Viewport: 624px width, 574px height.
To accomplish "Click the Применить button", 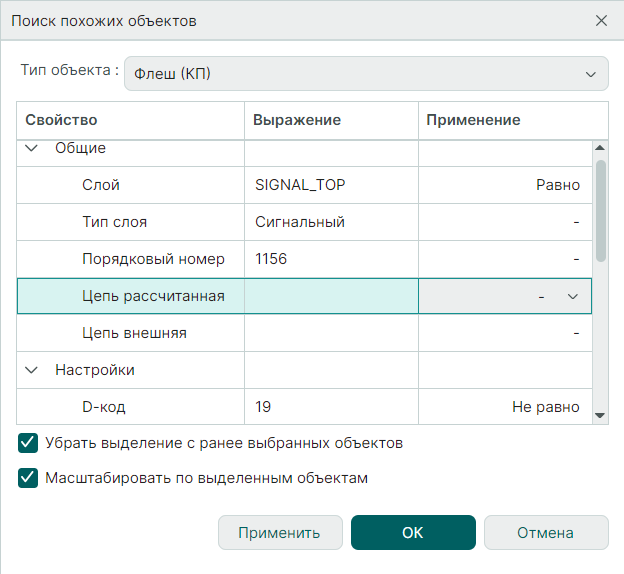I will click(279, 533).
